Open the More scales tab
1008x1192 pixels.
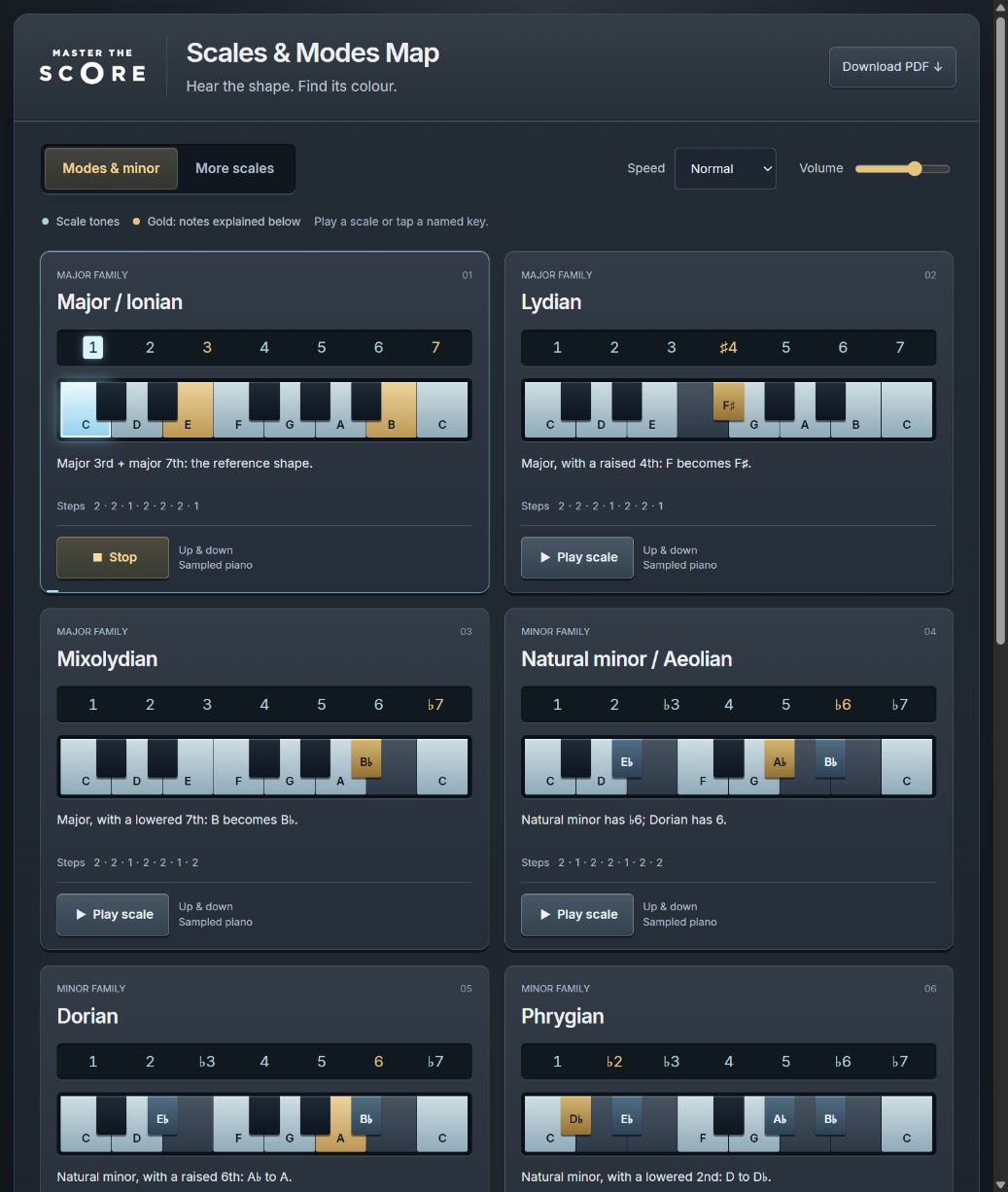point(234,168)
